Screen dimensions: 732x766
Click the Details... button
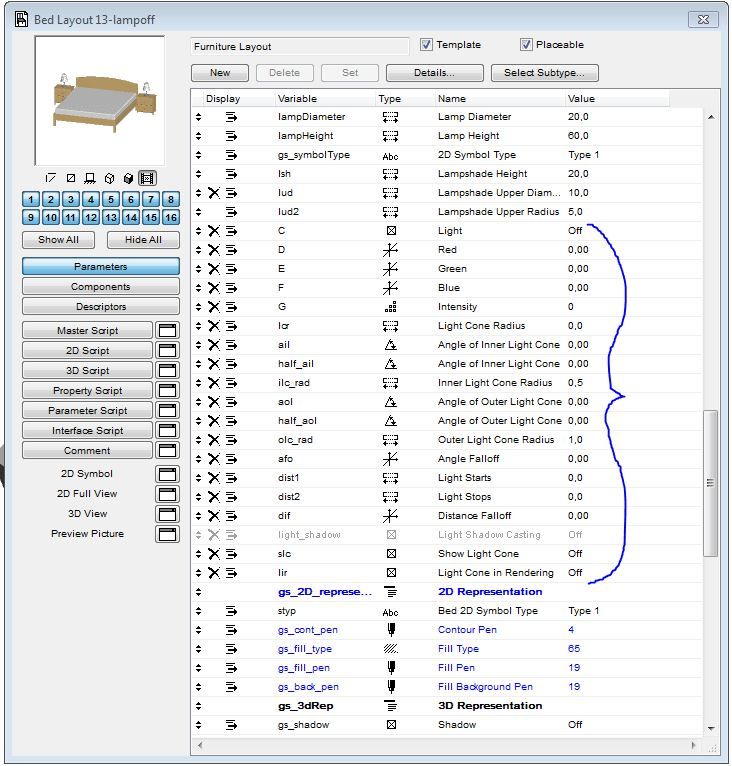(434, 73)
